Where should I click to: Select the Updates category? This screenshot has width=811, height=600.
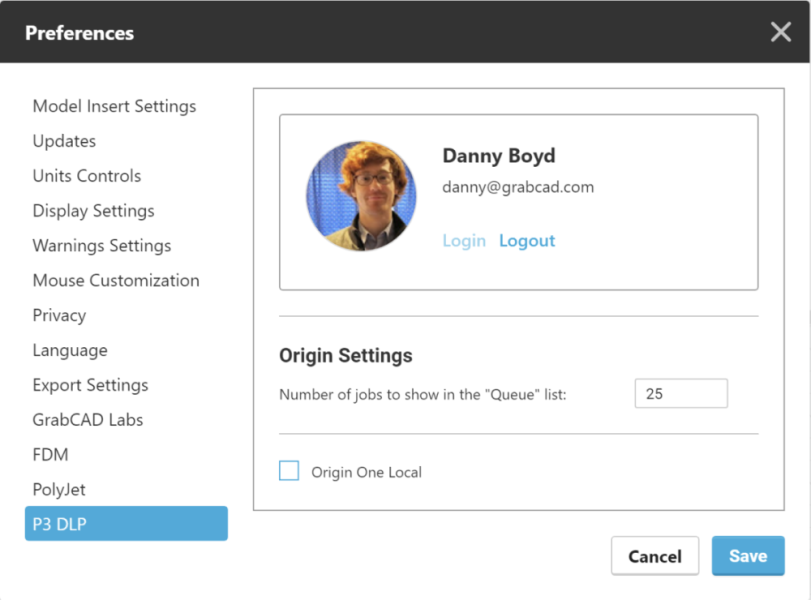coord(64,141)
